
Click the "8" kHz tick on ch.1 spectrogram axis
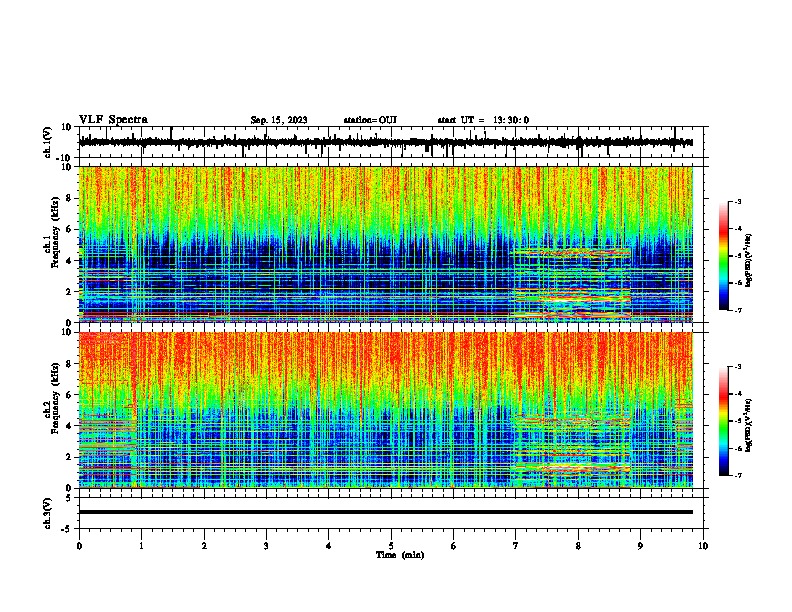click(x=69, y=198)
